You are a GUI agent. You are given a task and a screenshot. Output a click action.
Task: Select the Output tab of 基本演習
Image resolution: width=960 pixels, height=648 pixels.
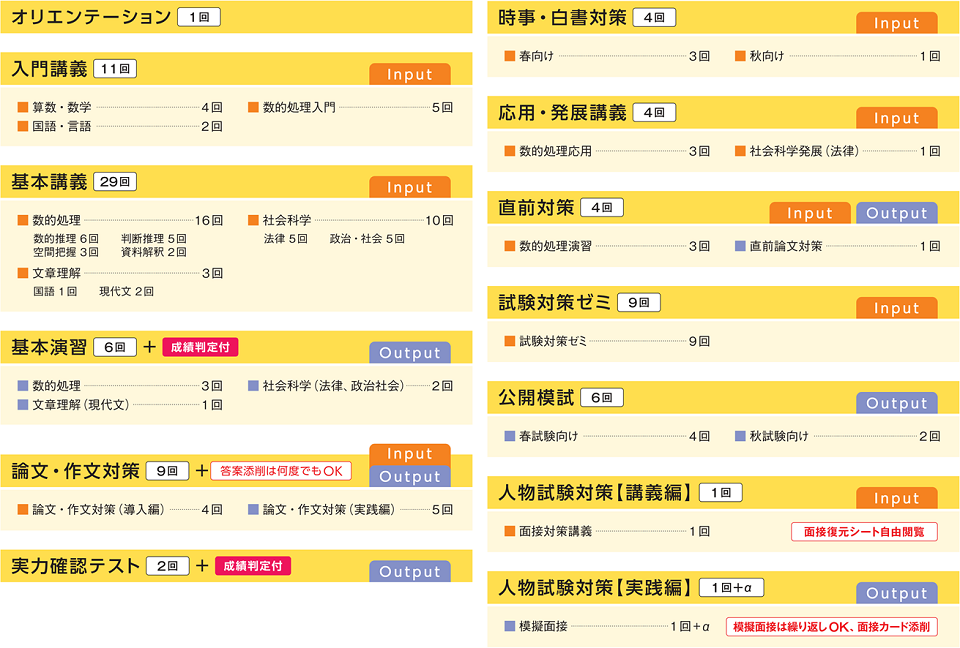coord(410,353)
